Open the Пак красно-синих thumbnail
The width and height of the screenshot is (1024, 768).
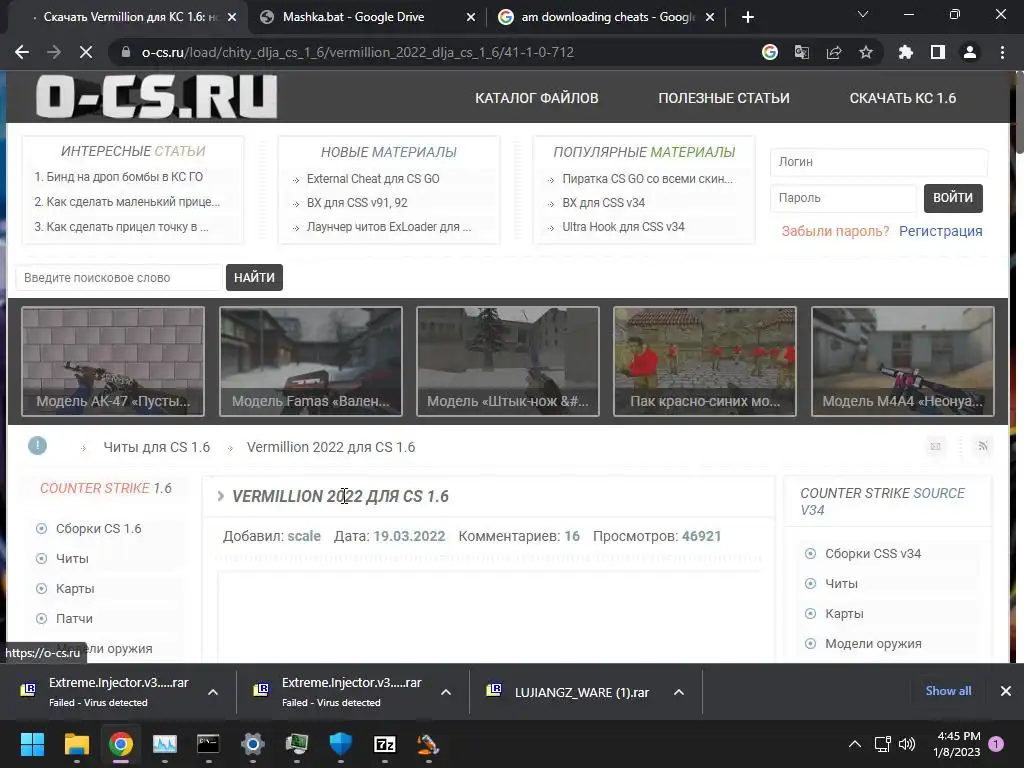[x=705, y=361]
